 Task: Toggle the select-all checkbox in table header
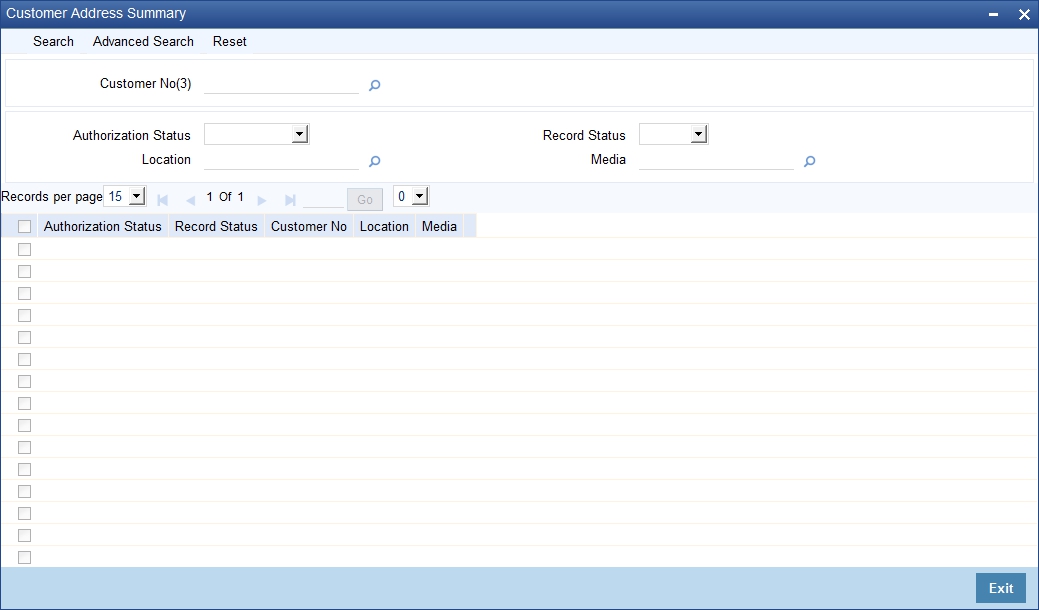click(x=25, y=227)
